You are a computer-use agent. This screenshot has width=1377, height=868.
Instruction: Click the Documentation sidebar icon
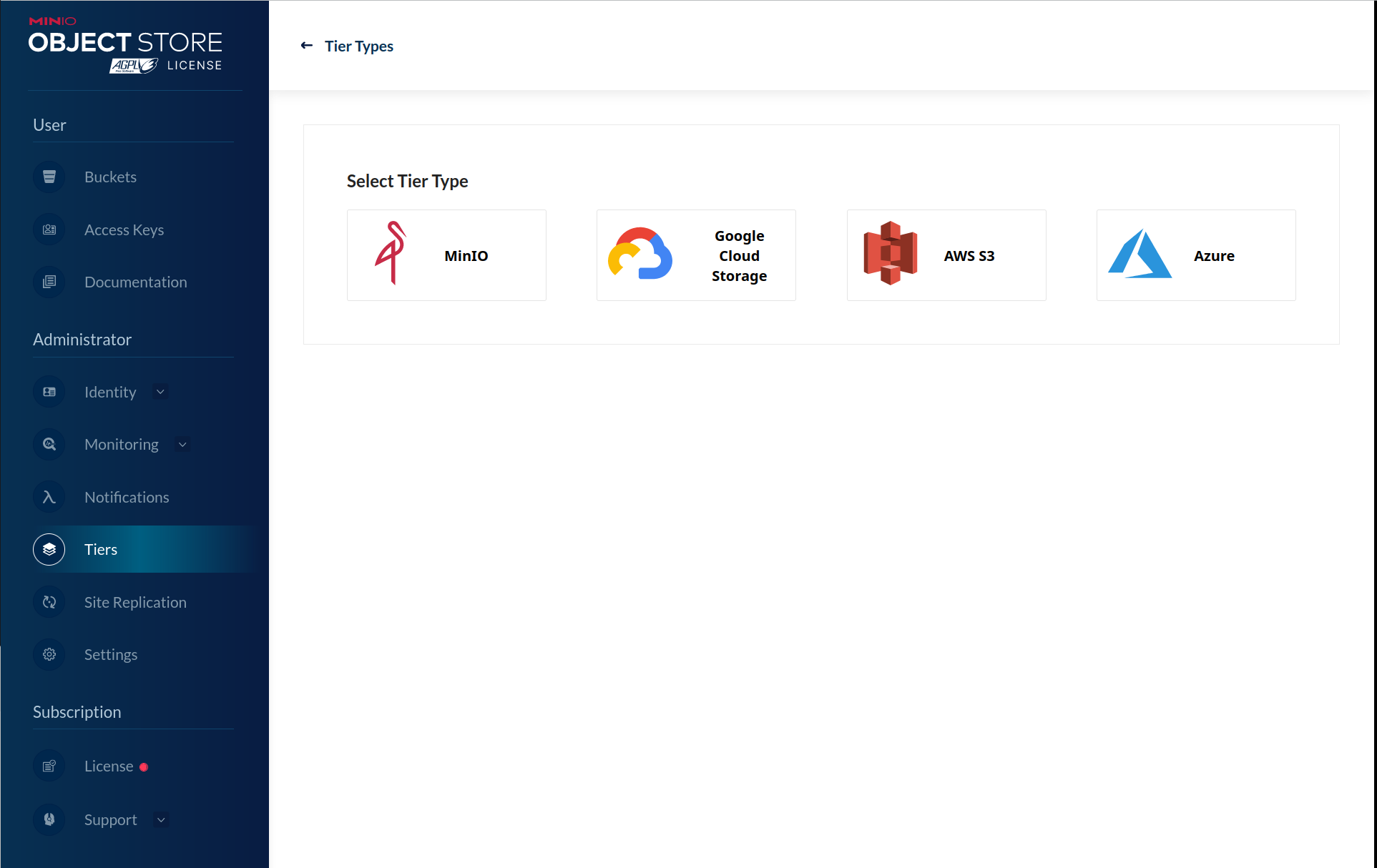pyautogui.click(x=49, y=282)
